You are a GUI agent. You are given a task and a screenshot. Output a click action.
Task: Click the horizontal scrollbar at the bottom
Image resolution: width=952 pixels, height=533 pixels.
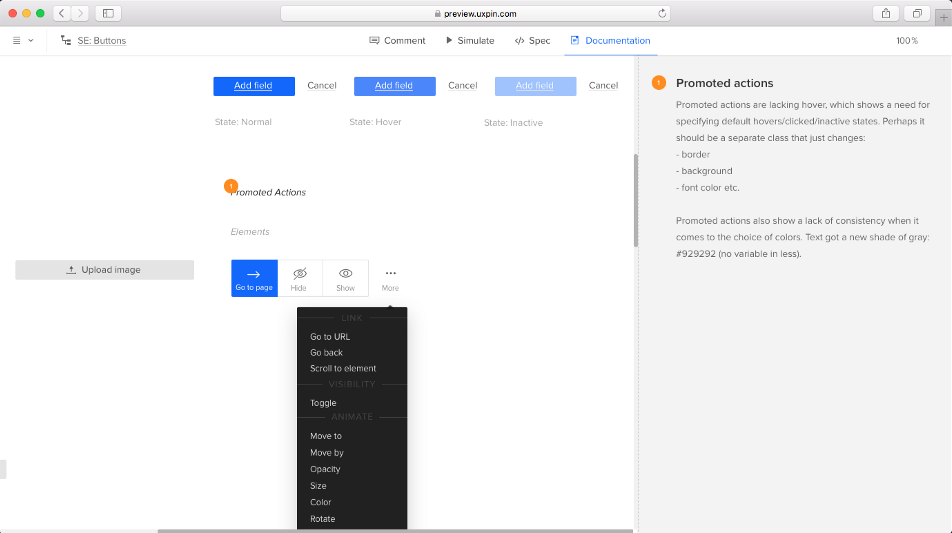[x=395, y=531]
